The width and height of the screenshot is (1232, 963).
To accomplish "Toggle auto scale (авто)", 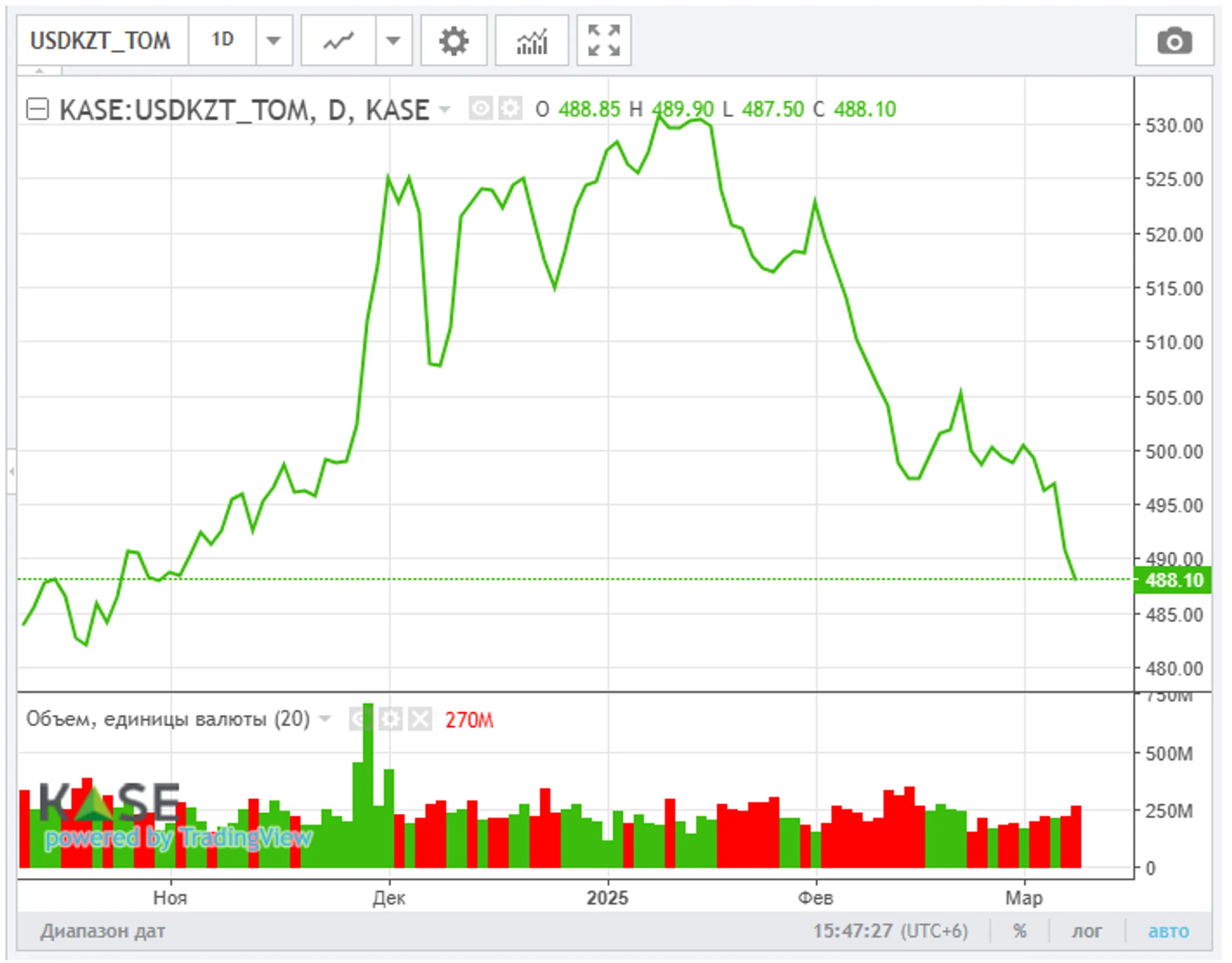I will [1168, 931].
